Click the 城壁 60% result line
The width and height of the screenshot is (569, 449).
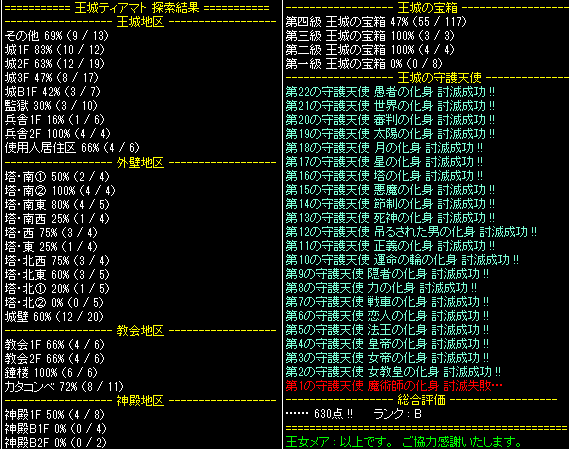[x=54, y=317]
